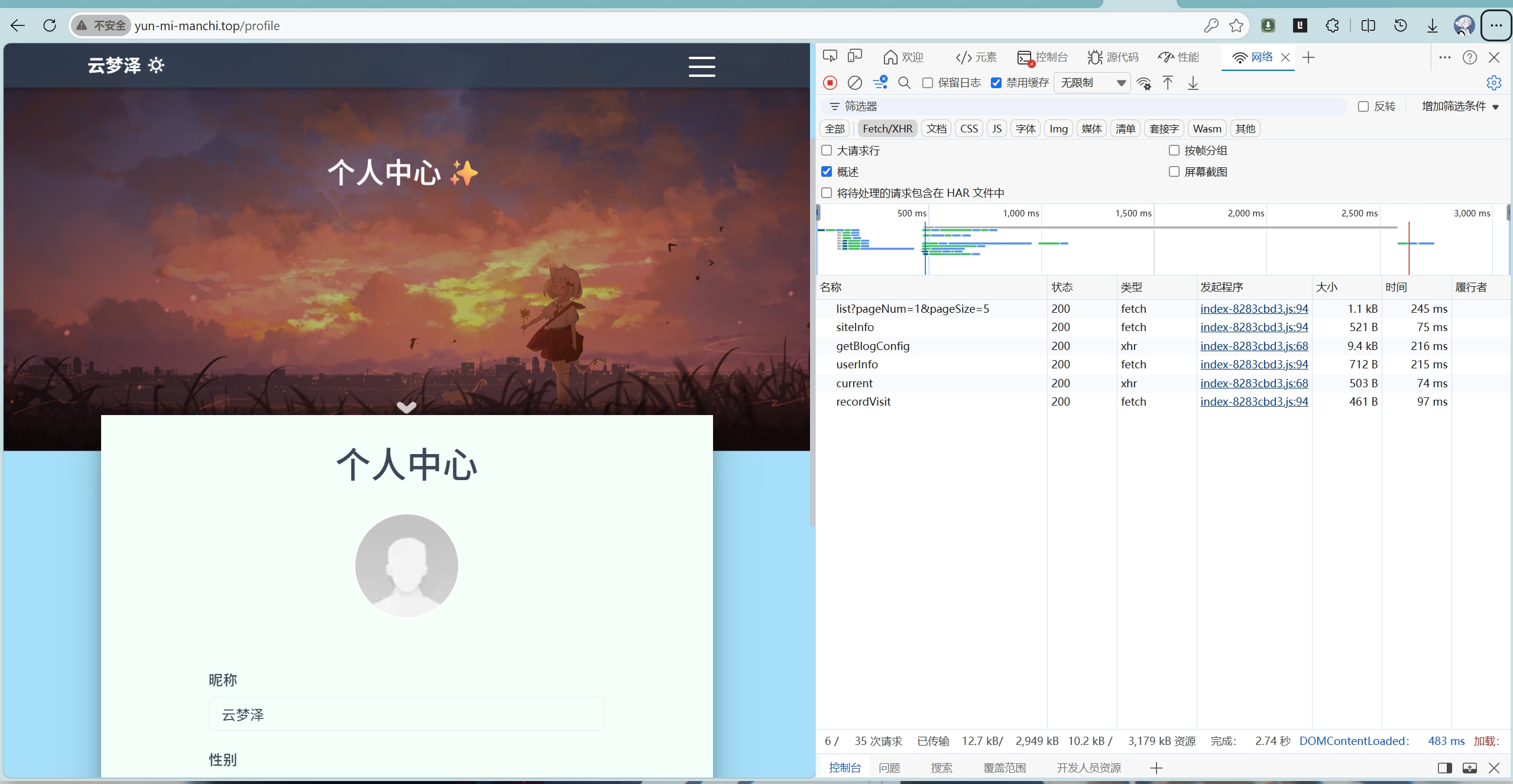Screen dimensions: 1513x784
Task: Open the 性能 tab
Action: [x=1179, y=57]
